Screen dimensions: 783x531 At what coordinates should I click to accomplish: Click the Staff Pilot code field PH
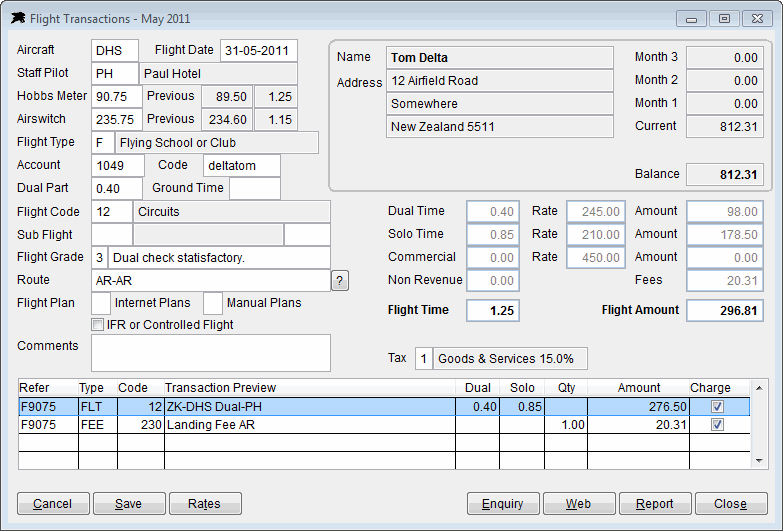pyautogui.click(x=115, y=73)
